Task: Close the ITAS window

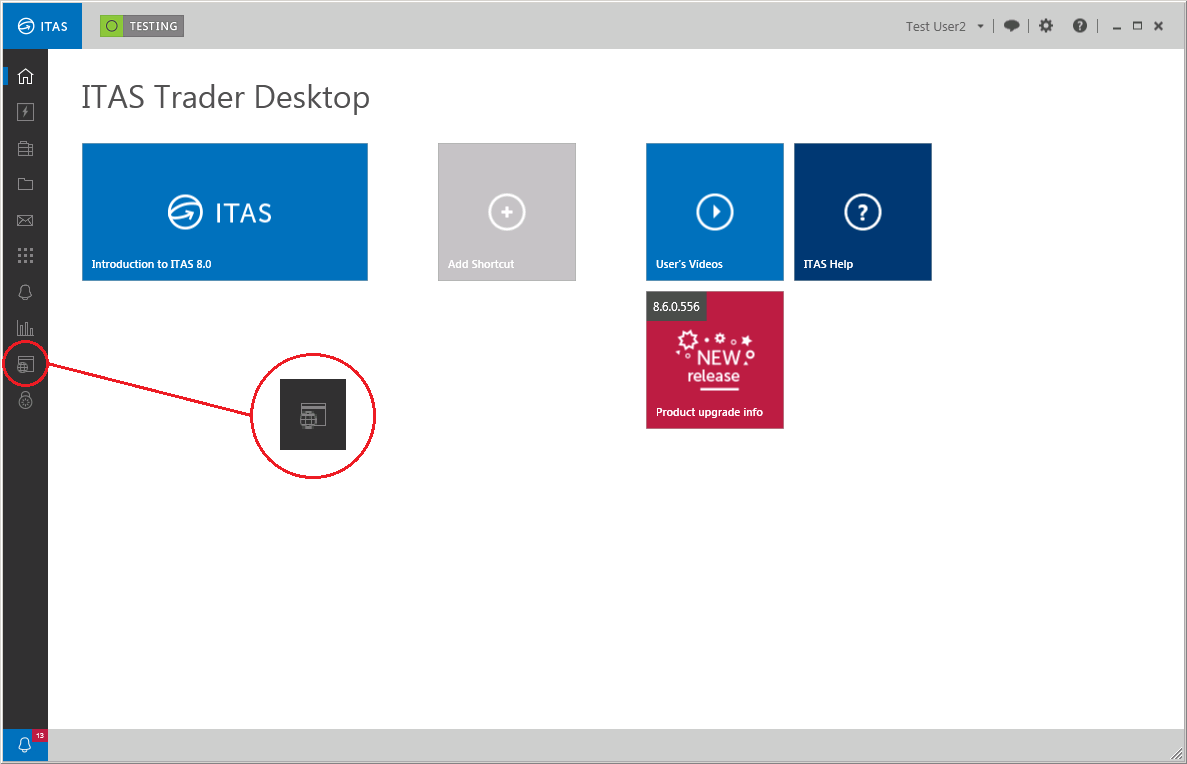Action: tap(1158, 26)
